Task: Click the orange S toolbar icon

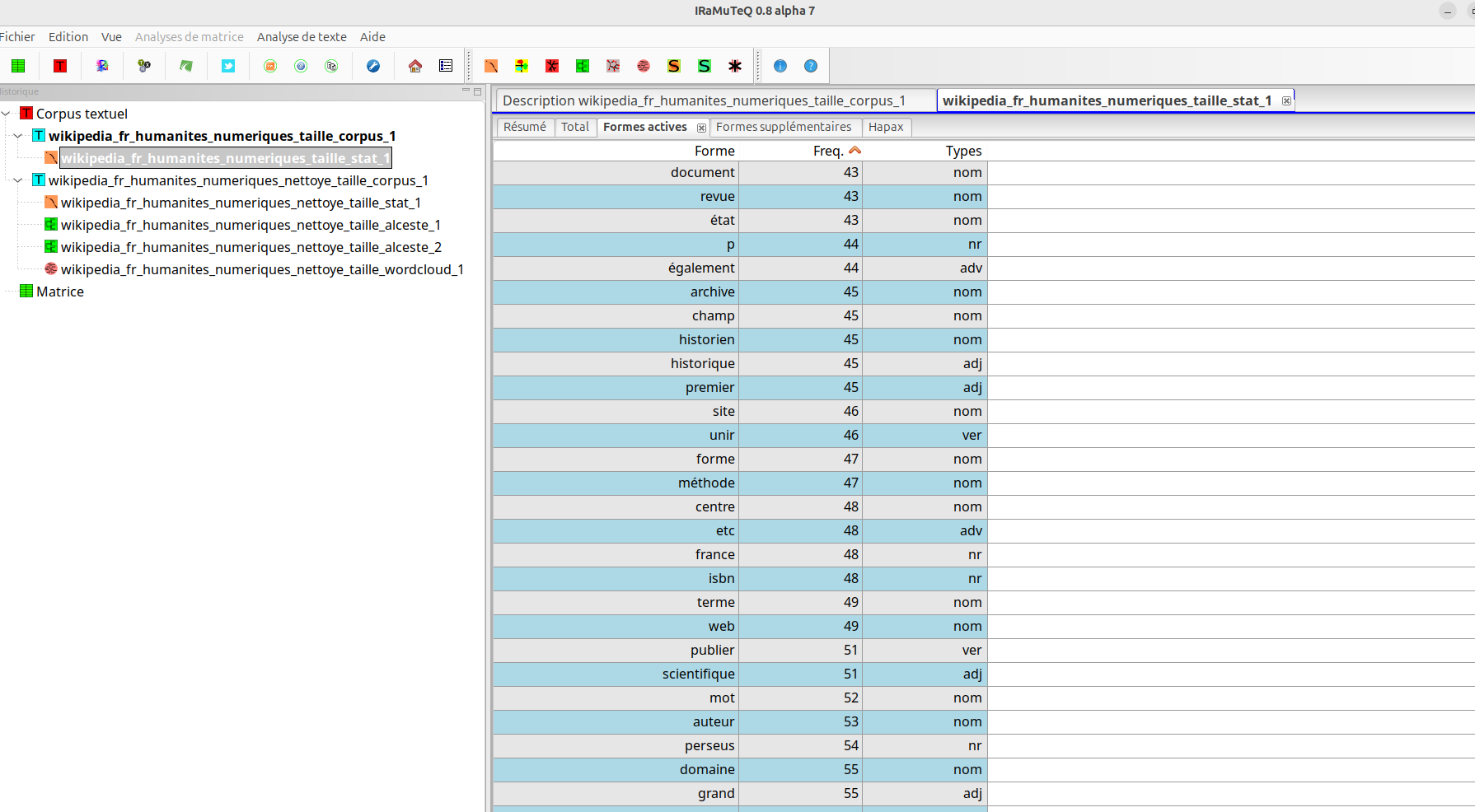Action: pyautogui.click(x=674, y=66)
